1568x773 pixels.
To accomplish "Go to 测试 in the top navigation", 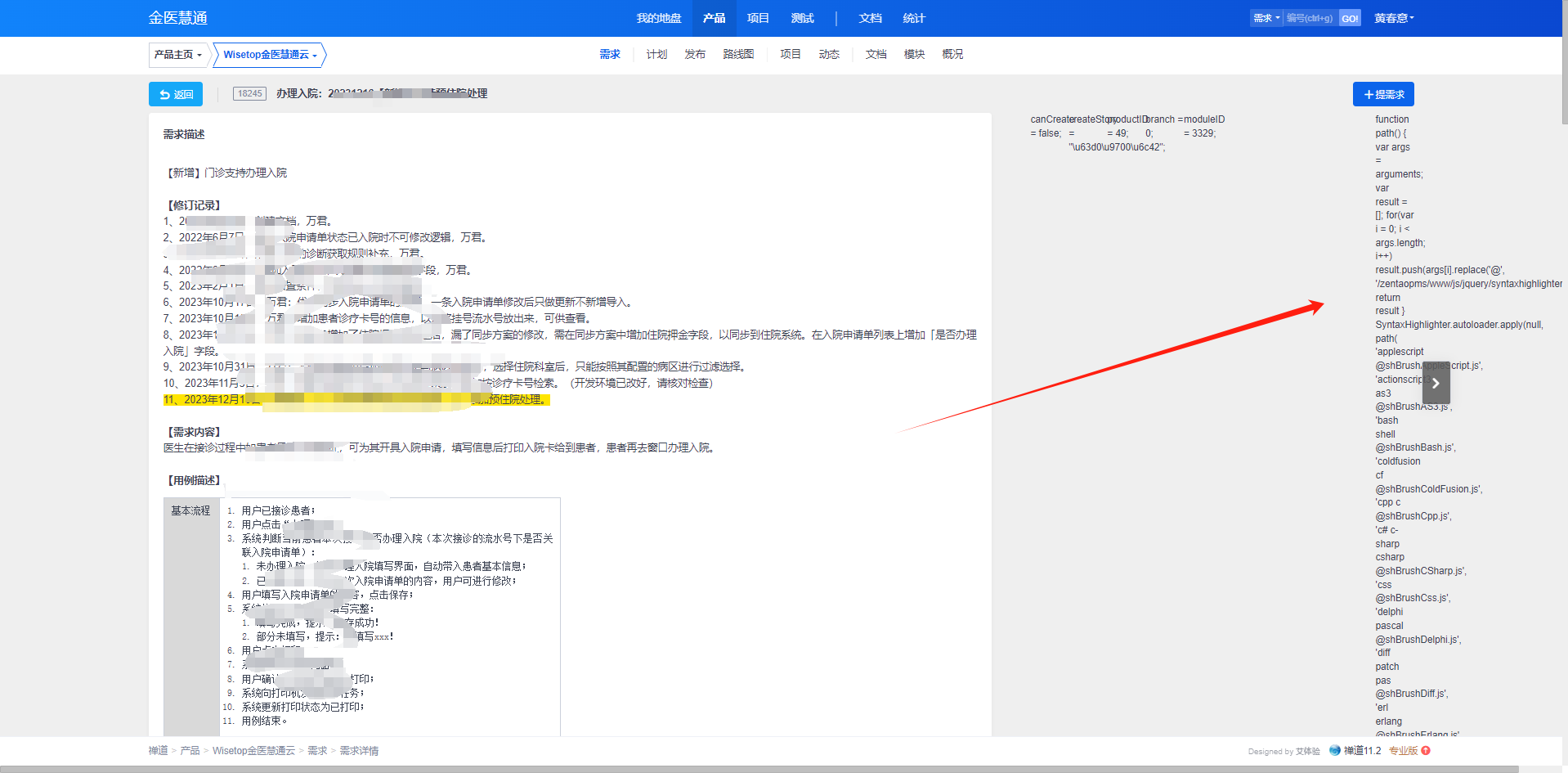I will pyautogui.click(x=802, y=18).
